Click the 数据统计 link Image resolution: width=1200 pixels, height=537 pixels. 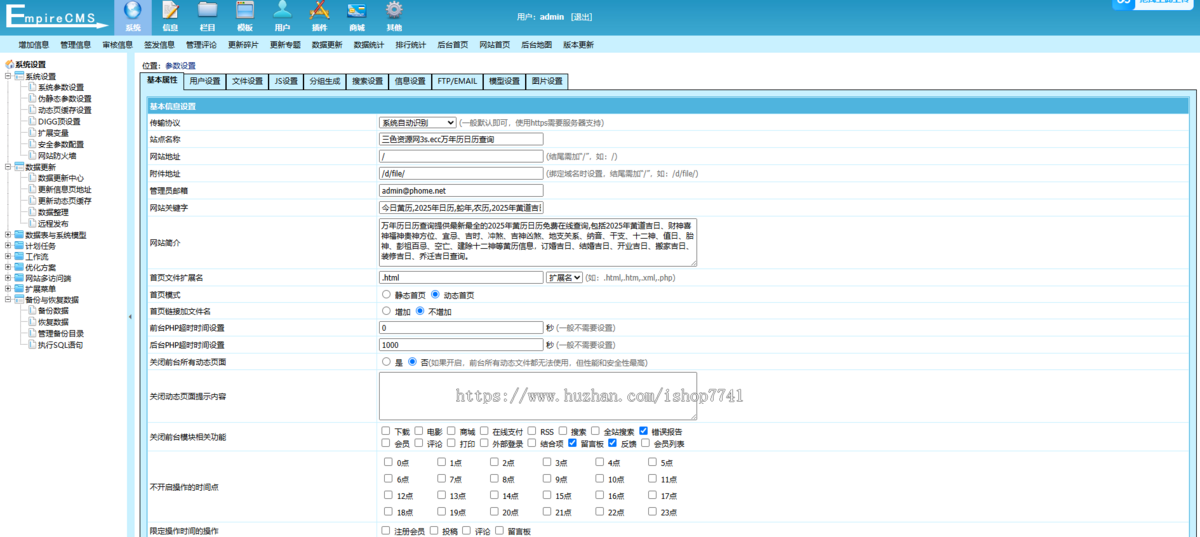(x=368, y=45)
